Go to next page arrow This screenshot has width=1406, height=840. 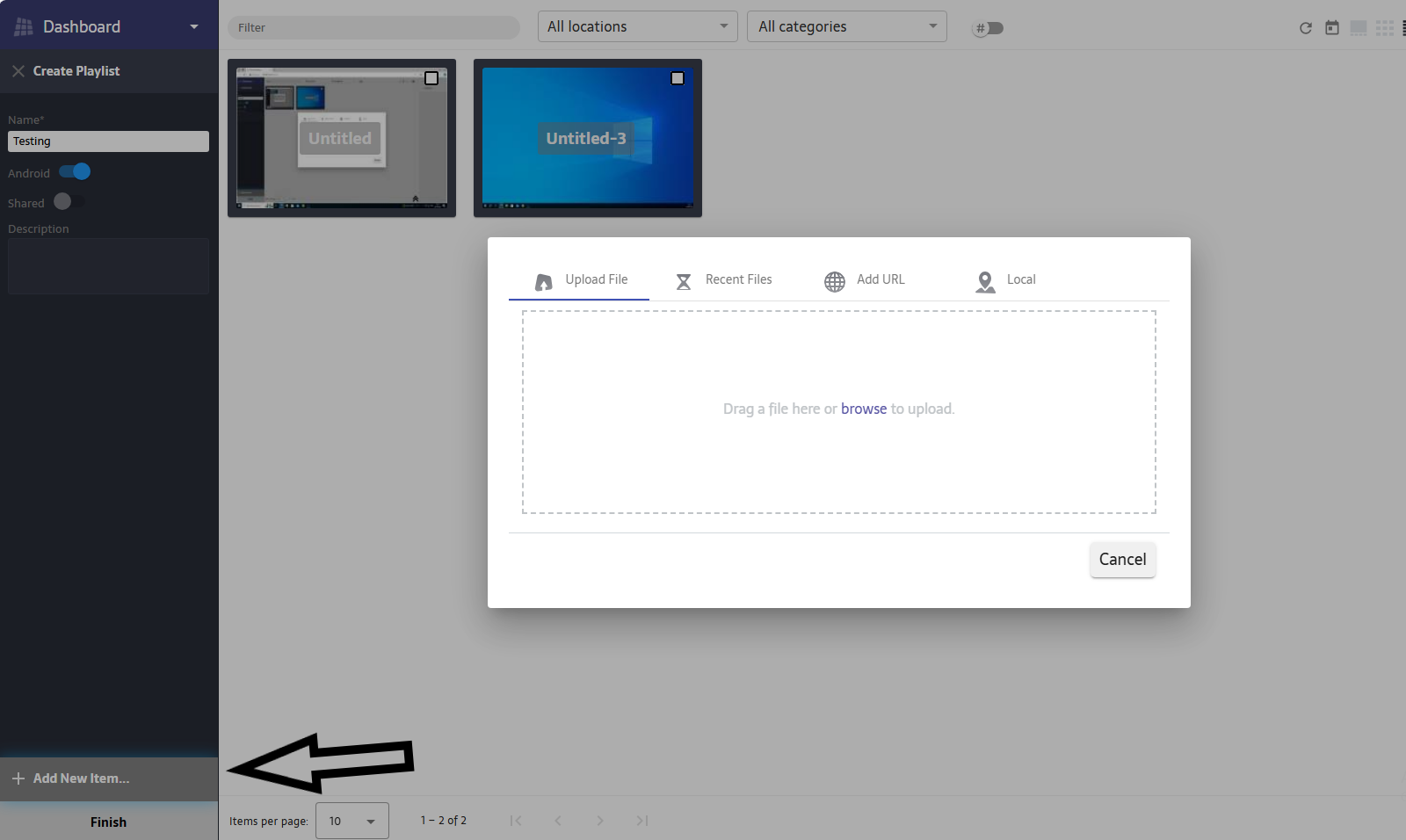[600, 821]
